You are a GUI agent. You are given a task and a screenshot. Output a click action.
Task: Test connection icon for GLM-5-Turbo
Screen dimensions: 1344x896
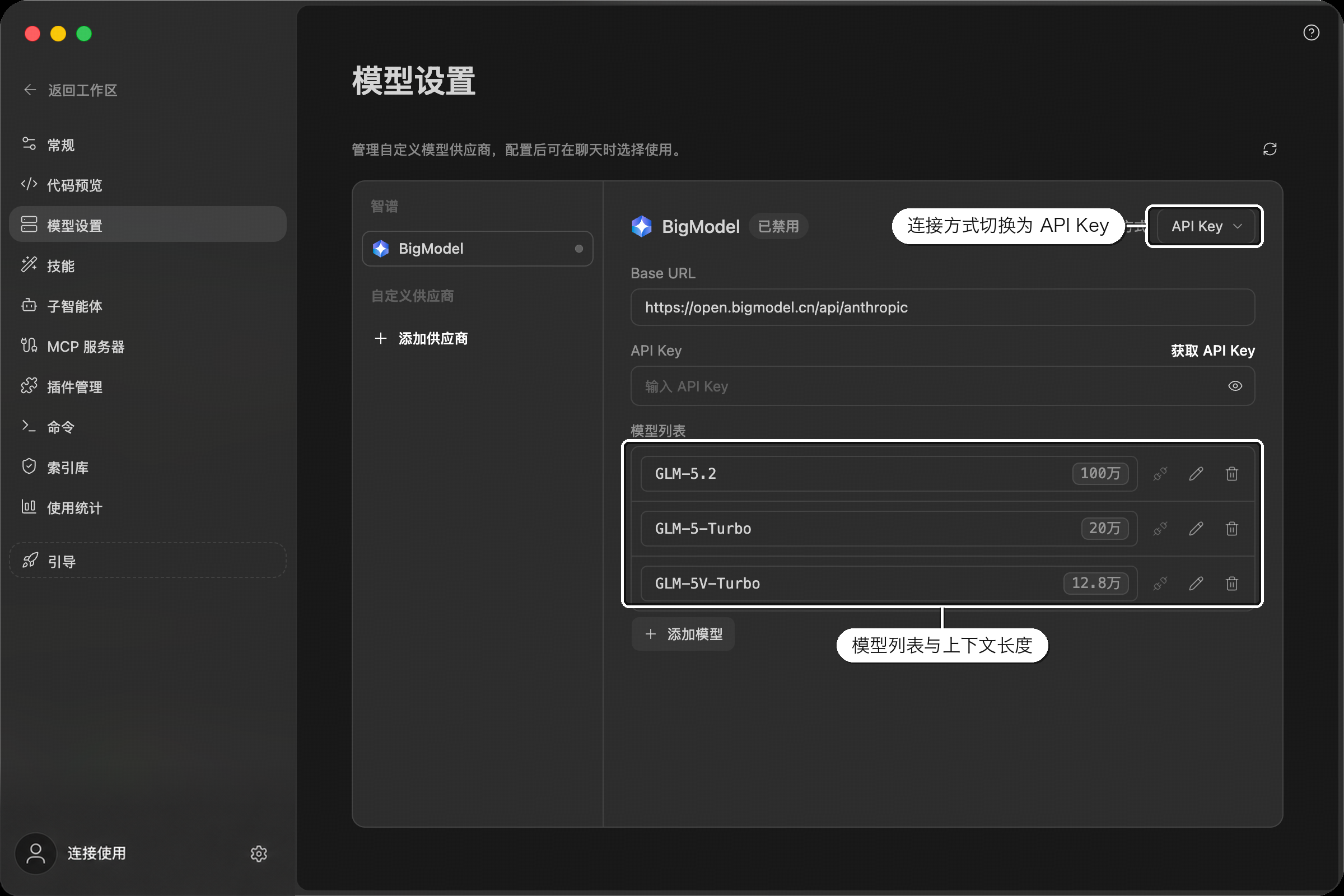1159,529
